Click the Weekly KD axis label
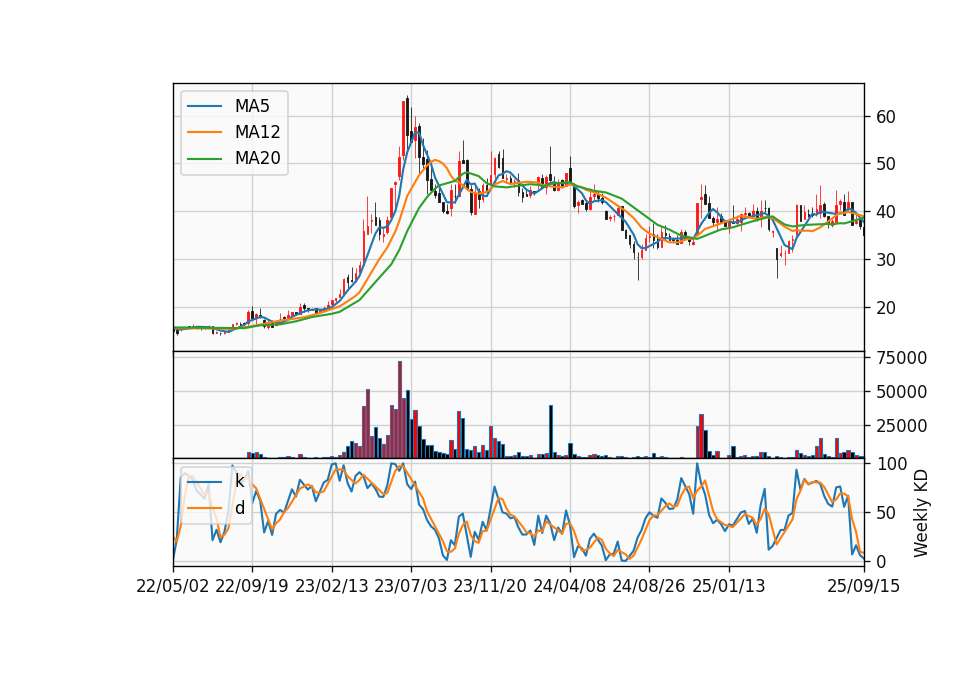 click(921, 513)
